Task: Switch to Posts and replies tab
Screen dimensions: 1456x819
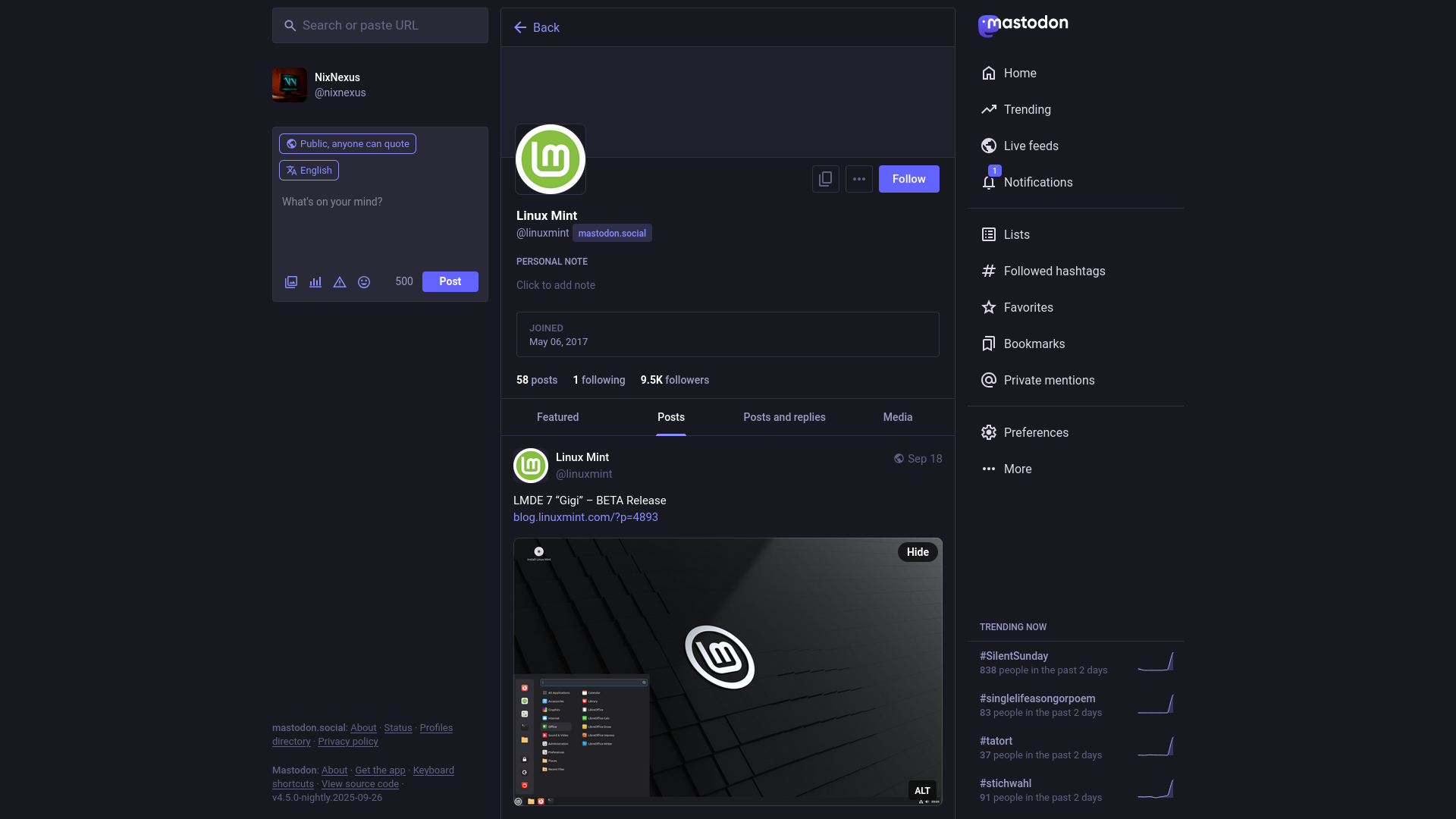Action: [x=784, y=417]
